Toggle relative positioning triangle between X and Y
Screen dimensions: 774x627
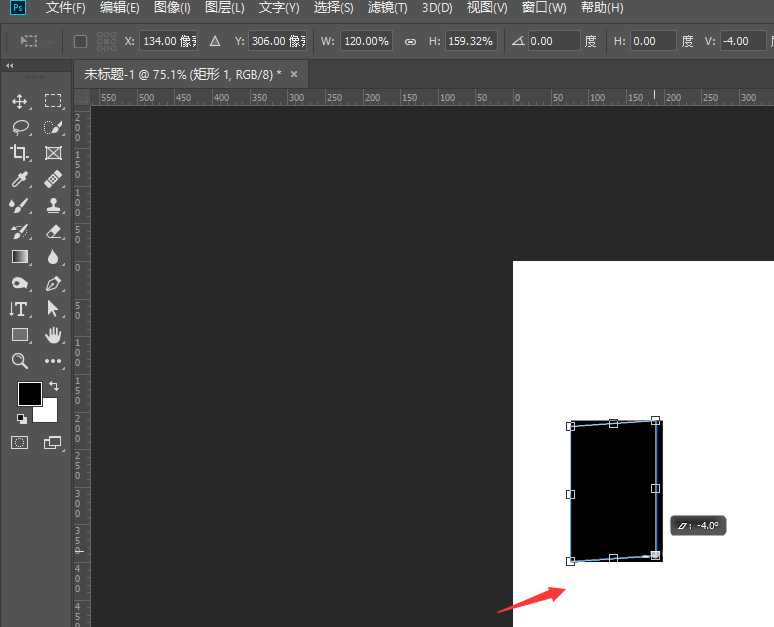(x=214, y=41)
